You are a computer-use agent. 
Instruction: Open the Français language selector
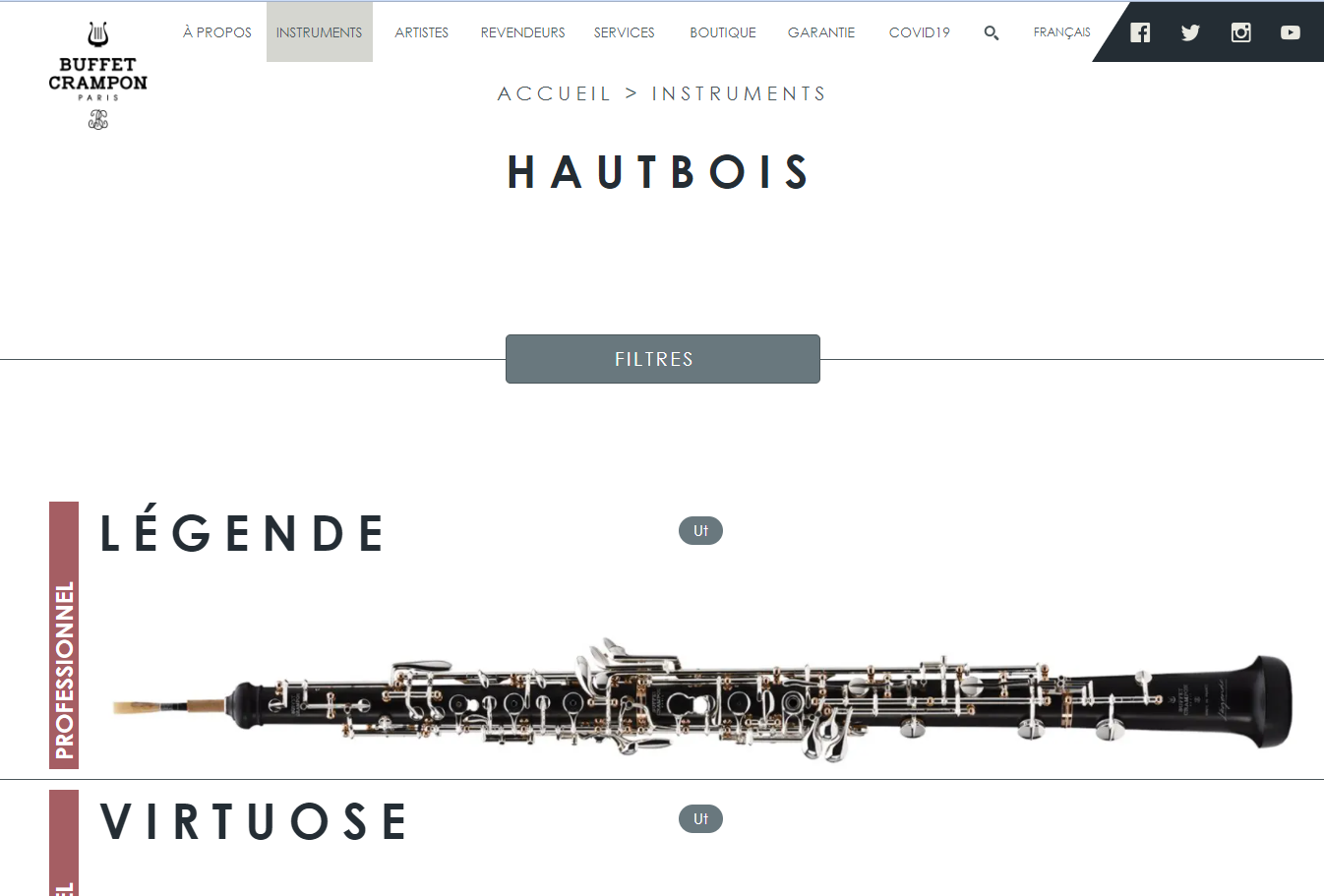pos(1061,32)
